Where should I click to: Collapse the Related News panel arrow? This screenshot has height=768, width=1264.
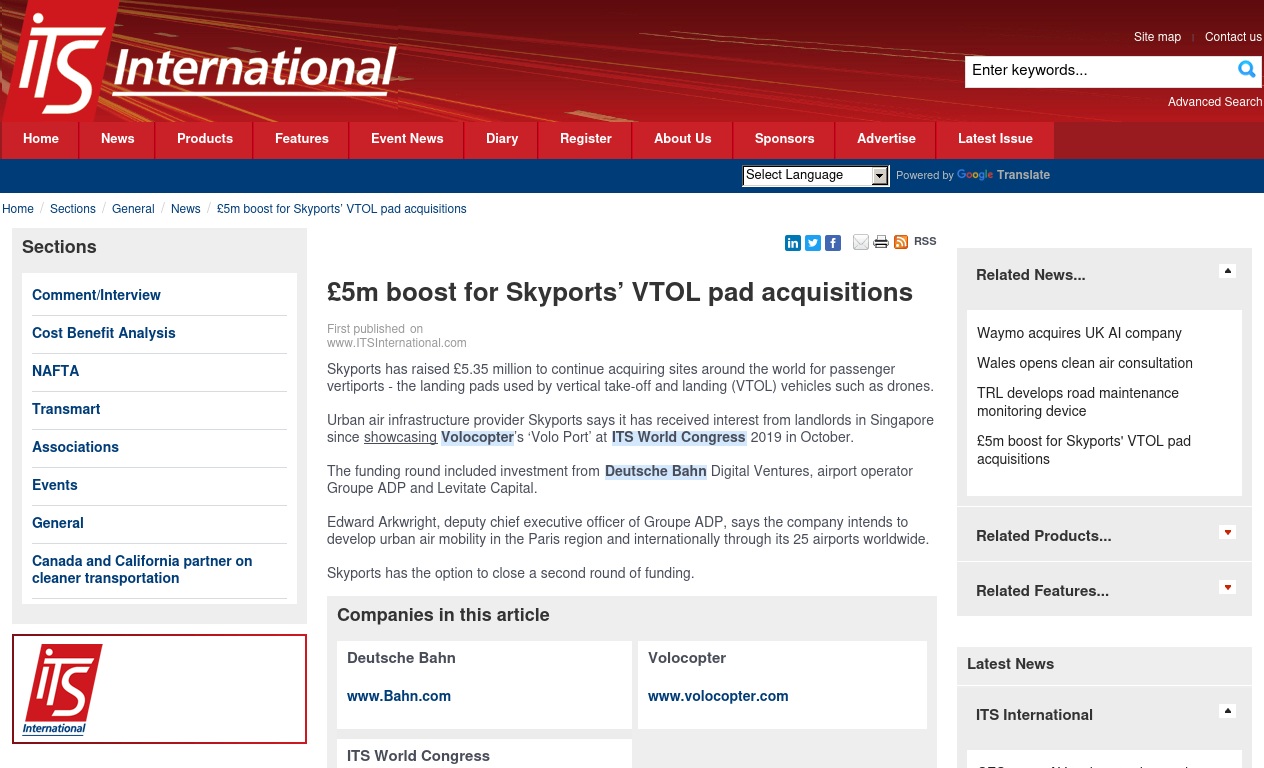[x=1228, y=271]
